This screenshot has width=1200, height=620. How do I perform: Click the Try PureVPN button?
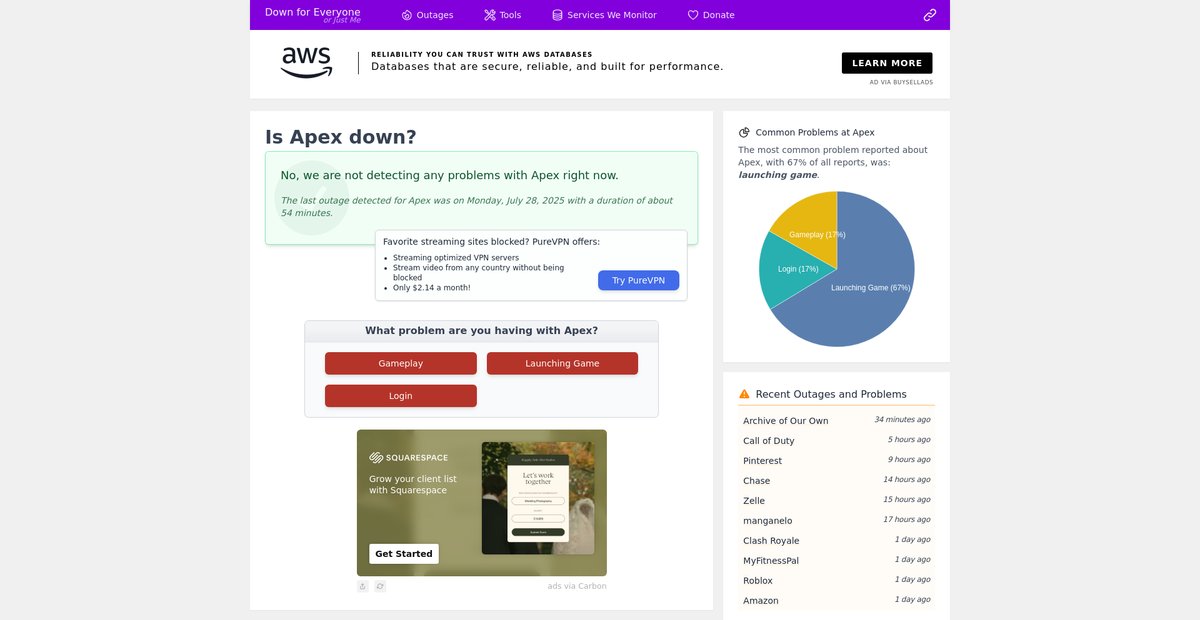638,280
